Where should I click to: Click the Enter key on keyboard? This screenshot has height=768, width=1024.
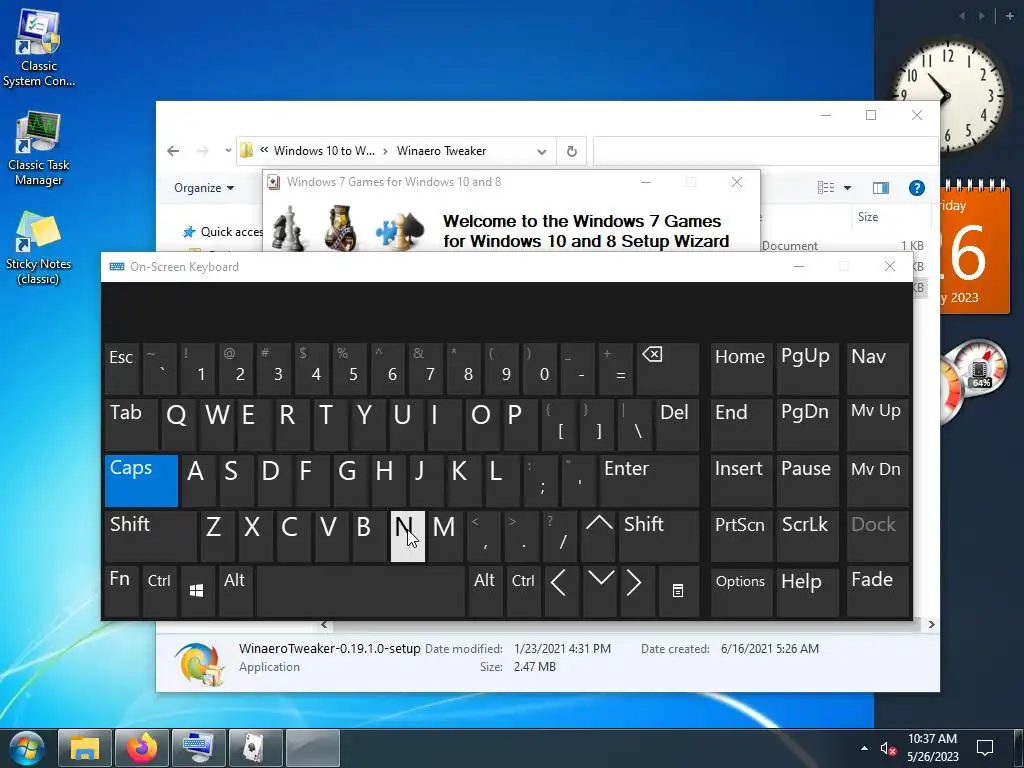pos(649,481)
